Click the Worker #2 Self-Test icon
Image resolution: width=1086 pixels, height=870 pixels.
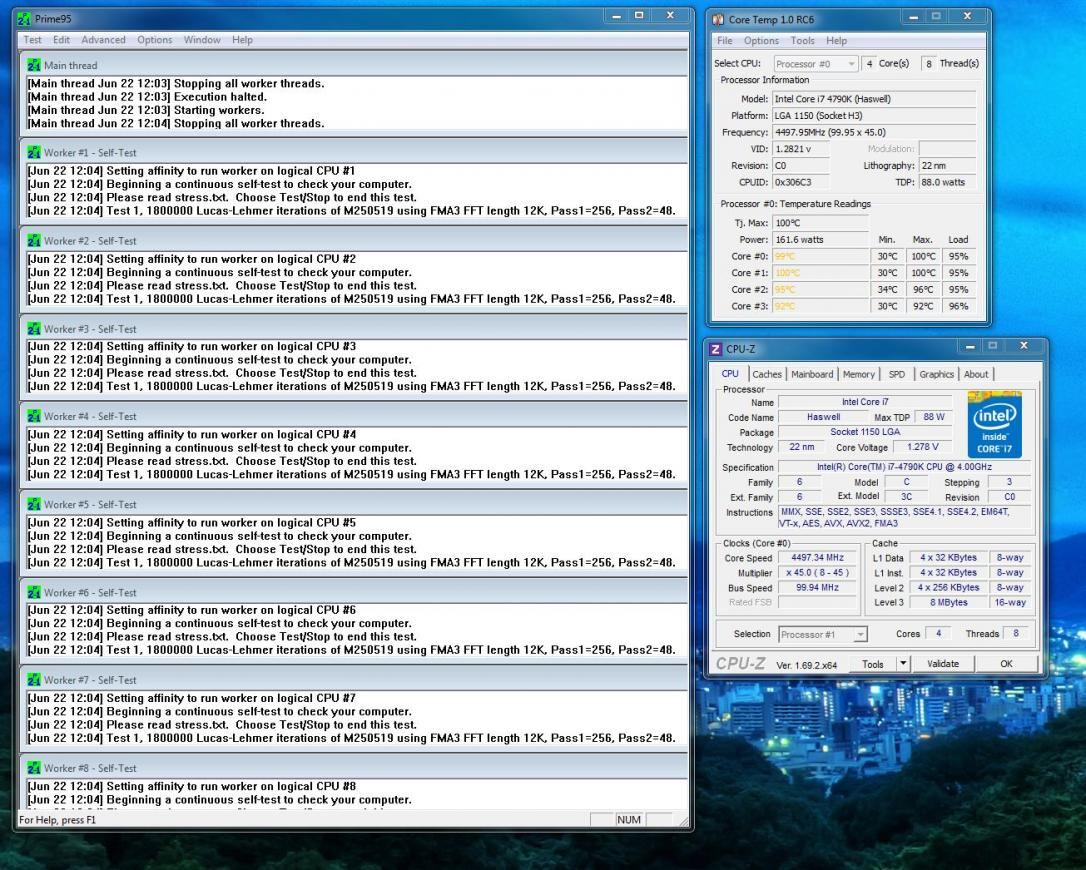[34, 240]
